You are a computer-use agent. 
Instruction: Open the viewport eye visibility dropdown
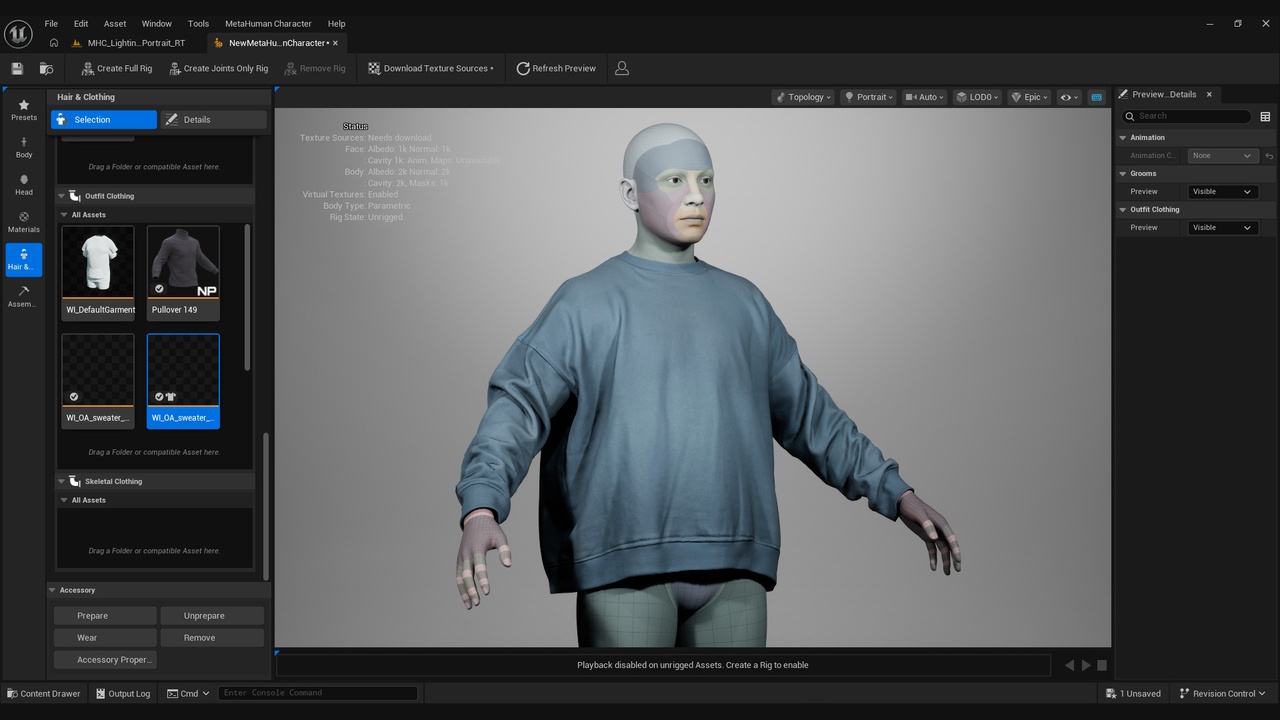[x=1069, y=97]
